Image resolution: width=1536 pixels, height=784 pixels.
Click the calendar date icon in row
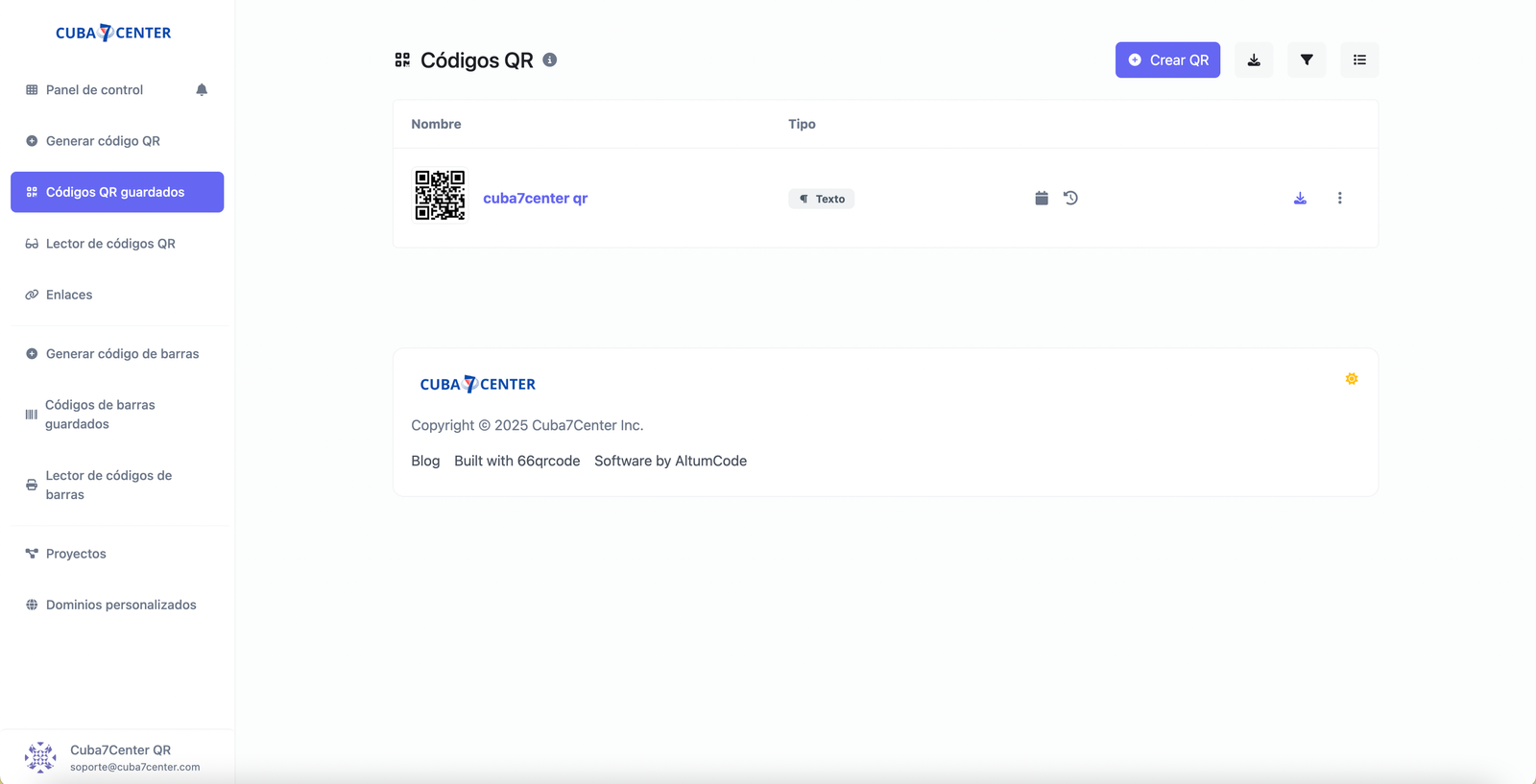pyautogui.click(x=1042, y=198)
